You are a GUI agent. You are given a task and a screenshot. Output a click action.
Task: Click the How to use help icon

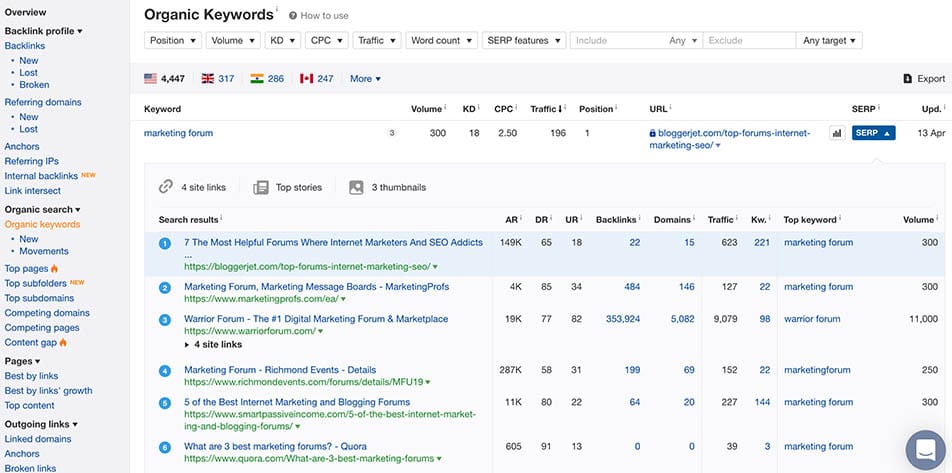(x=293, y=16)
